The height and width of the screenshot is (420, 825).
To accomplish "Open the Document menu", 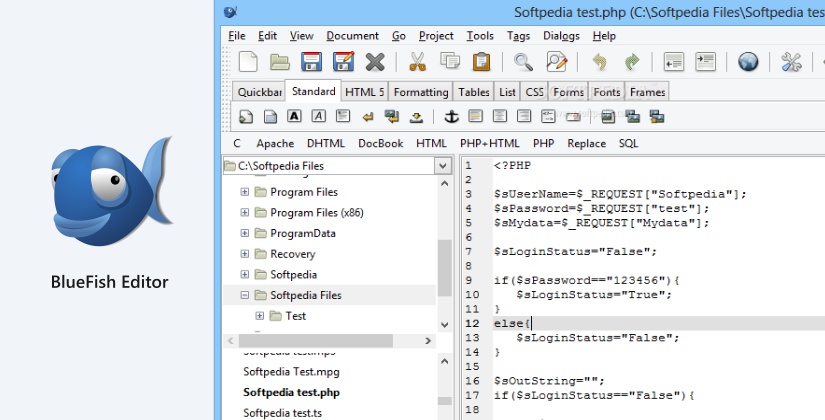I will (x=352, y=36).
